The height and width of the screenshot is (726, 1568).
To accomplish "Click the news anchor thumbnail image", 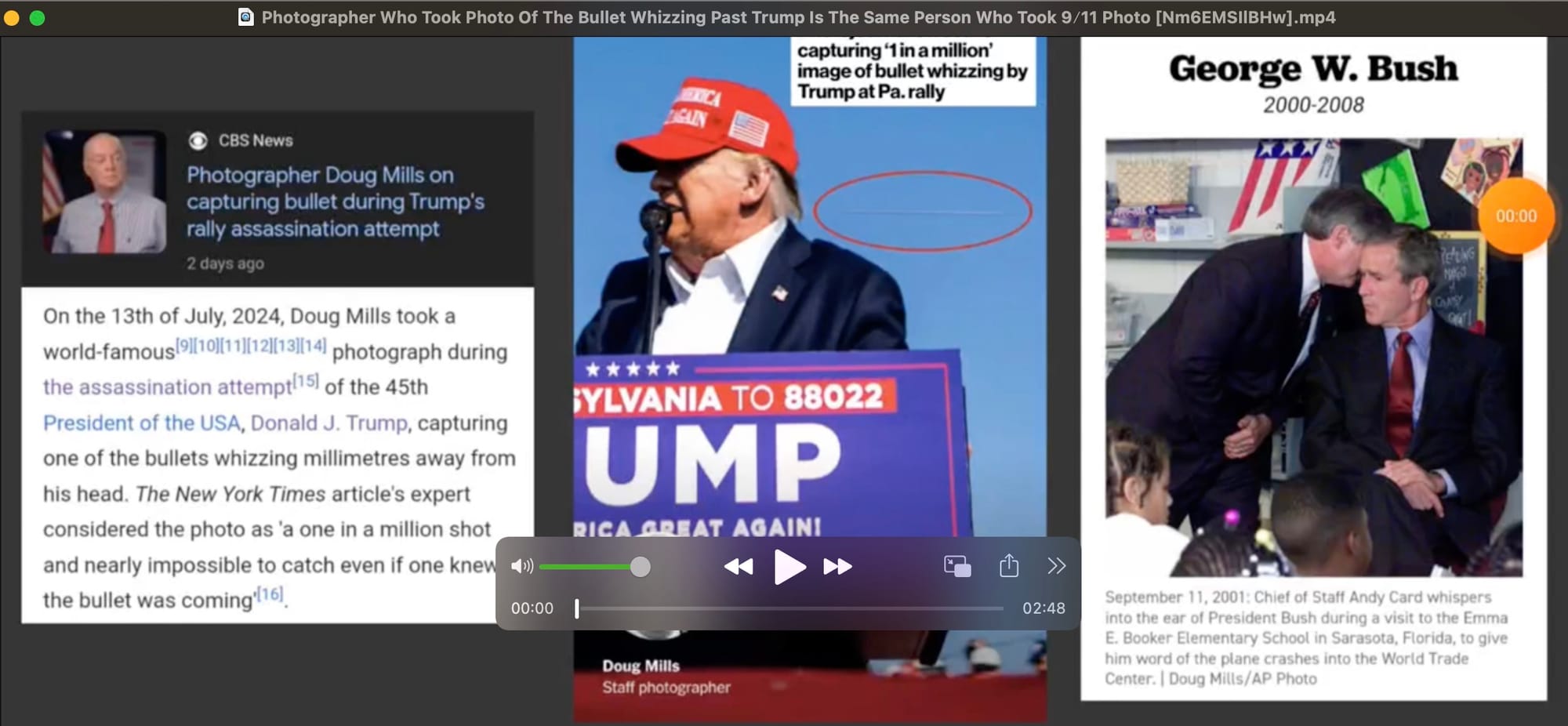I will [104, 191].
